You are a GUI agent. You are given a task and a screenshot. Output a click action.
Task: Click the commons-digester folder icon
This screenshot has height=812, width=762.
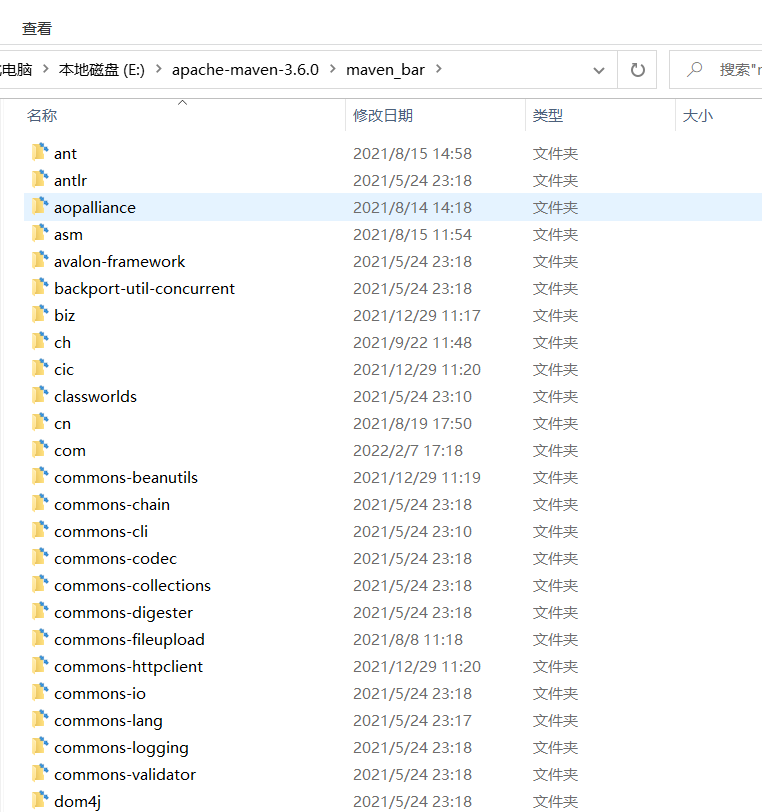pyautogui.click(x=40, y=611)
